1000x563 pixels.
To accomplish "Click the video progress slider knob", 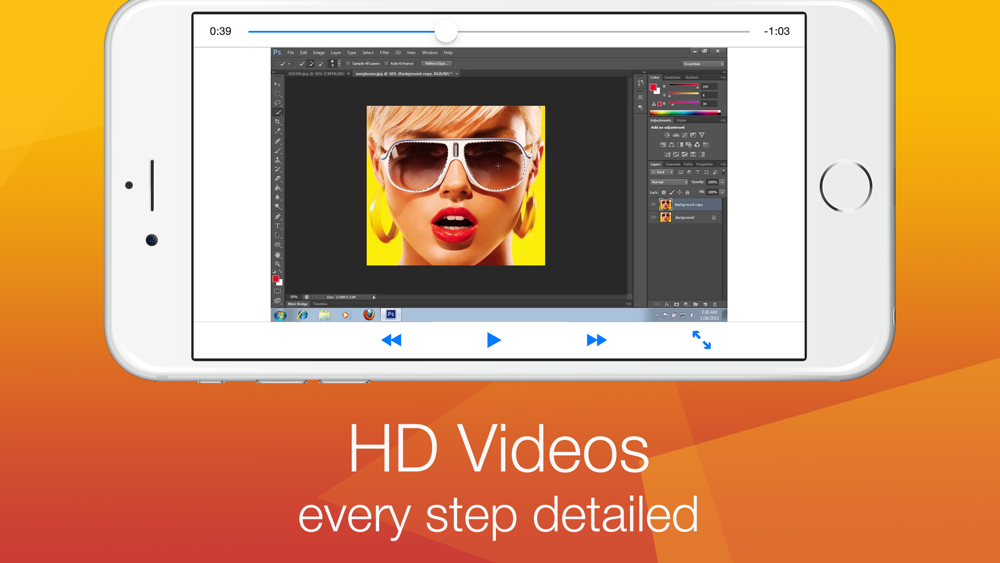I will point(446,31).
